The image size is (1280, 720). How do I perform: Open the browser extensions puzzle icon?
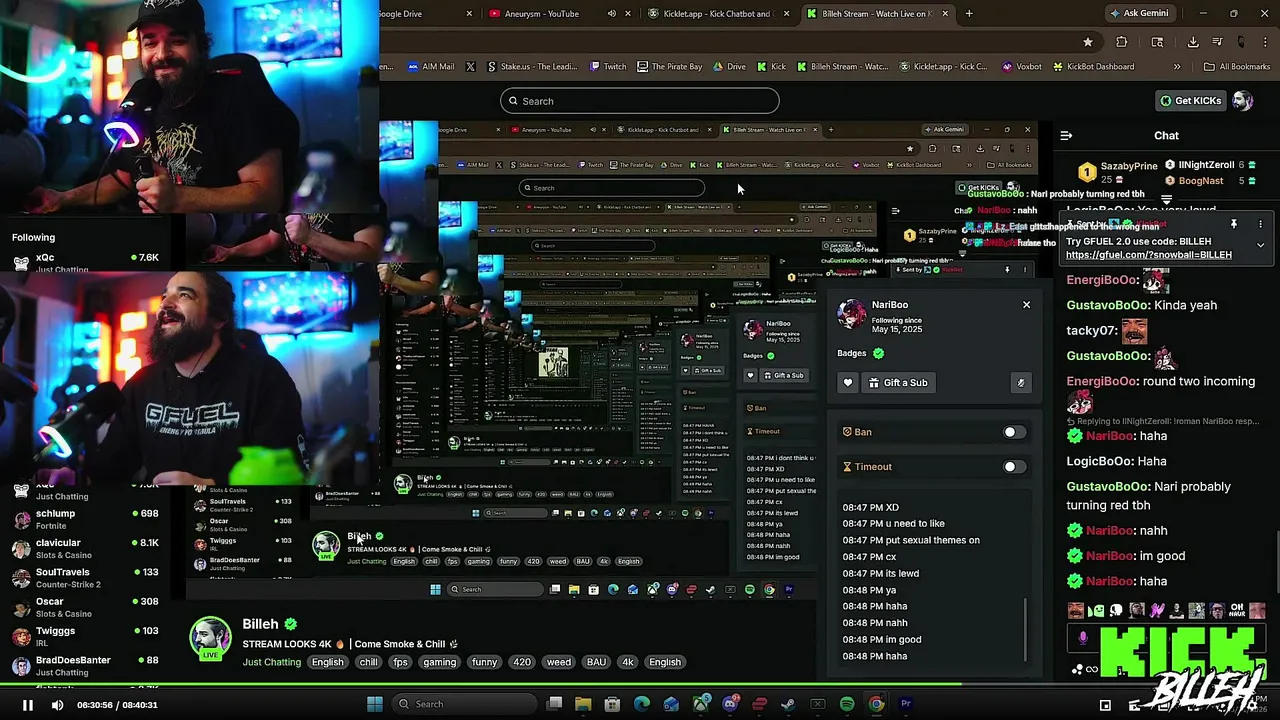click(1121, 42)
